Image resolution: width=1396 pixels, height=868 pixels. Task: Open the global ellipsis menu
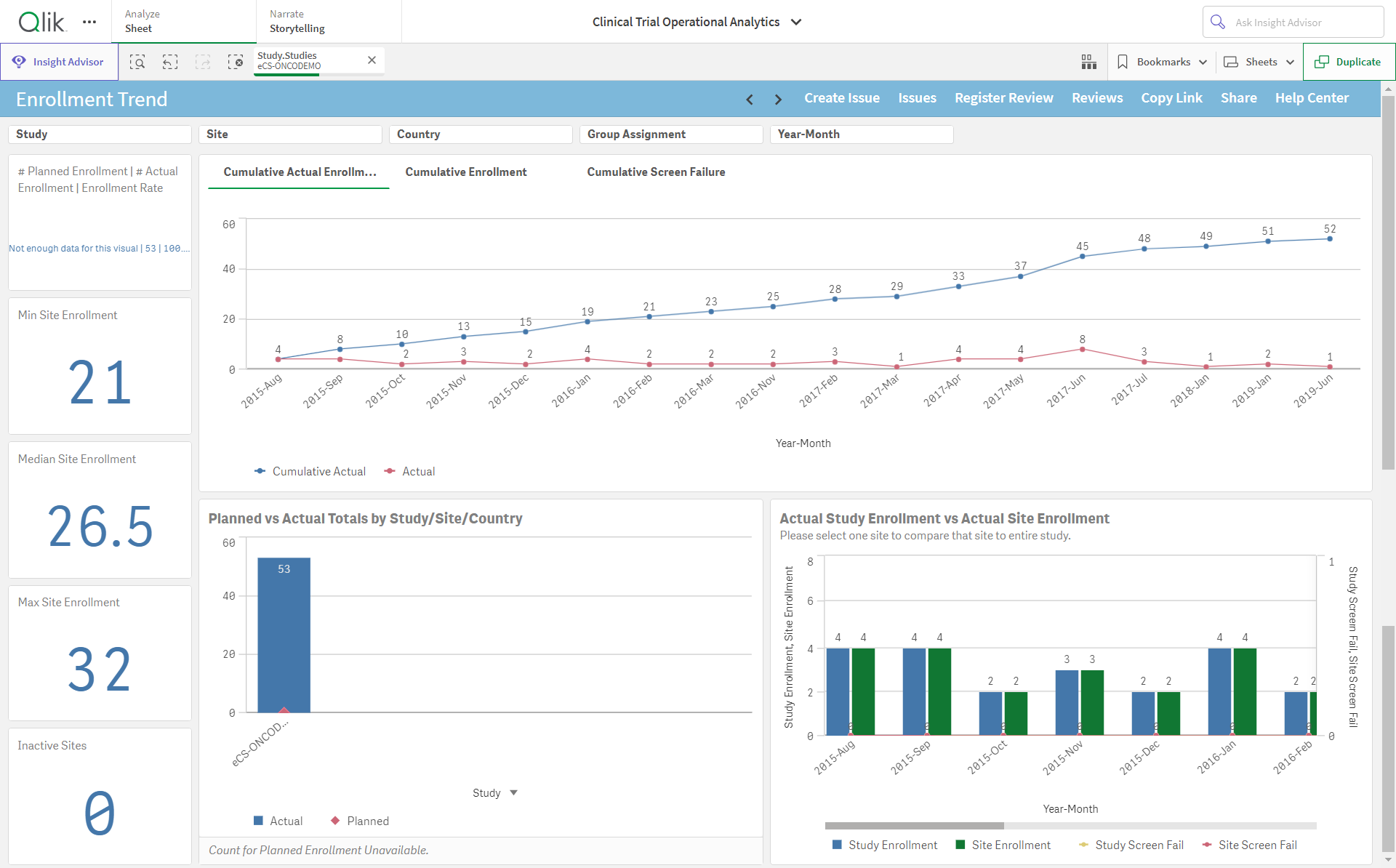pos(89,22)
